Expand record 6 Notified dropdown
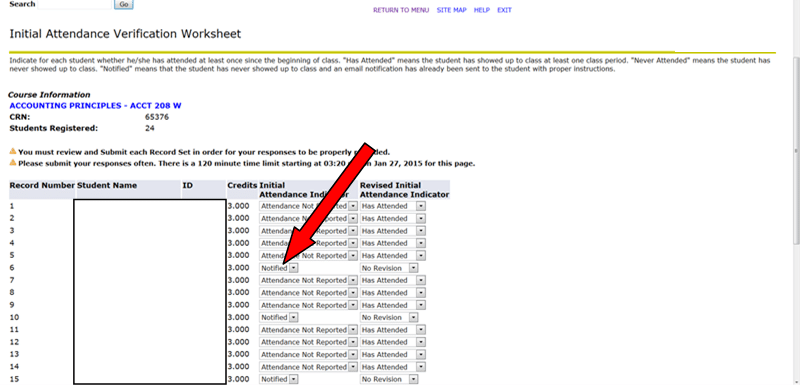 tap(279, 268)
